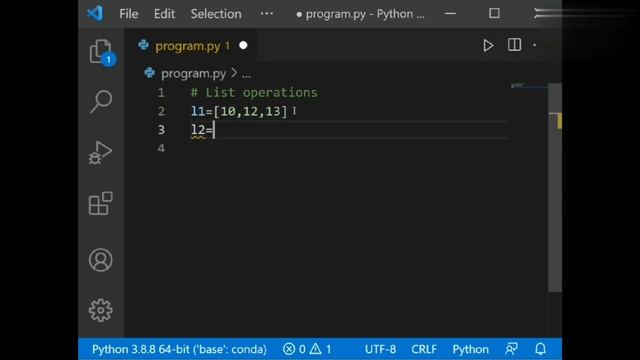Click the warnings count in status bar
This screenshot has height=360, width=640.
pyautogui.click(x=320, y=349)
